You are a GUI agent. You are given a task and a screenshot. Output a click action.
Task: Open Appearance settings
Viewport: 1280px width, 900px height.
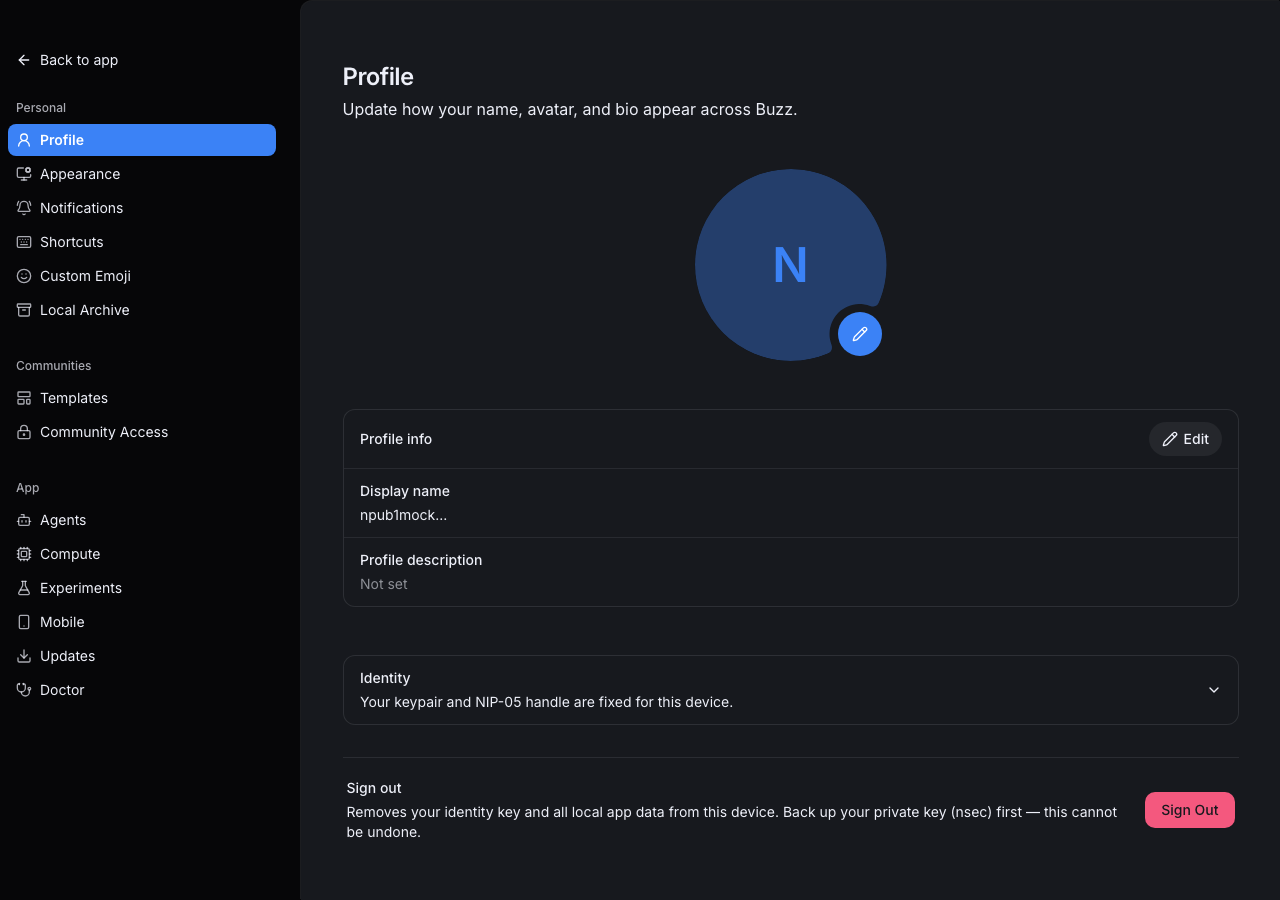click(142, 174)
